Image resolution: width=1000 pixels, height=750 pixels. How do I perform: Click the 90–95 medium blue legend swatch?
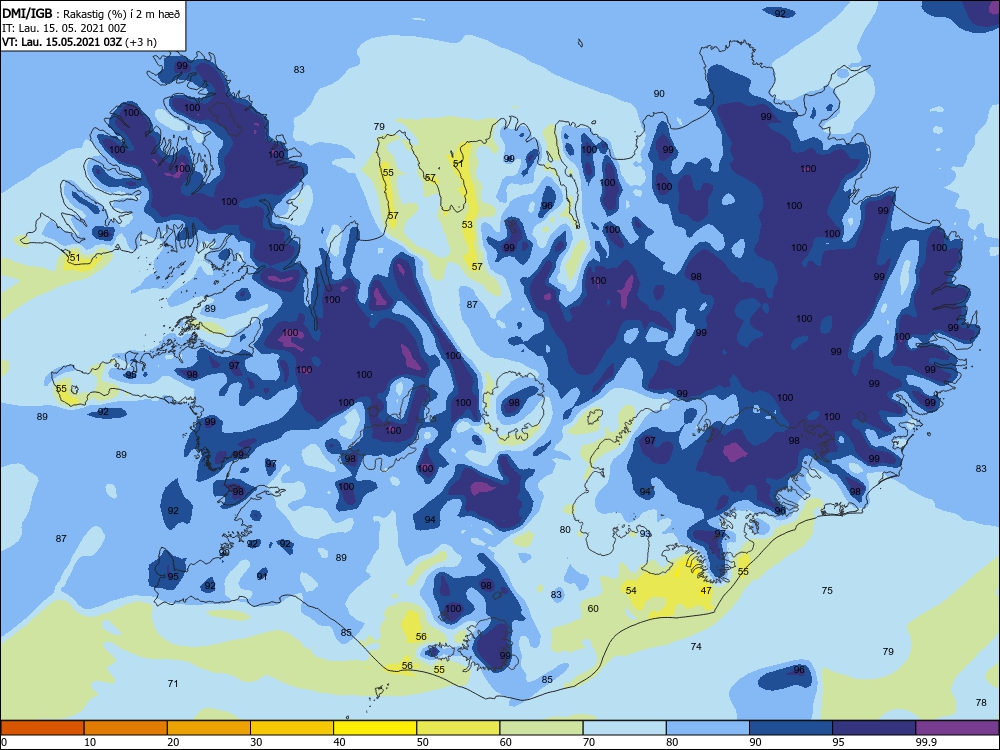(791, 728)
